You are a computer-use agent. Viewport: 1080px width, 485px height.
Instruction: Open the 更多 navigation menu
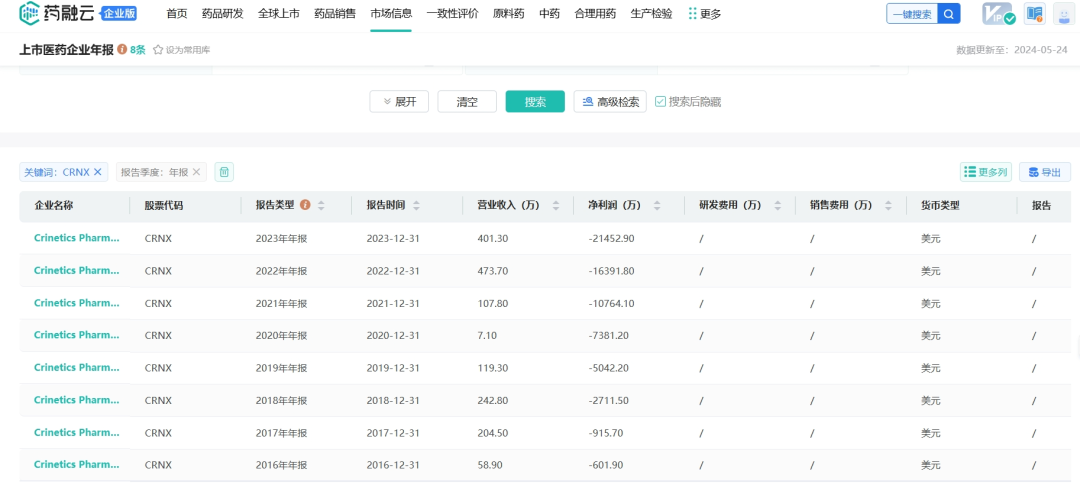pos(704,14)
